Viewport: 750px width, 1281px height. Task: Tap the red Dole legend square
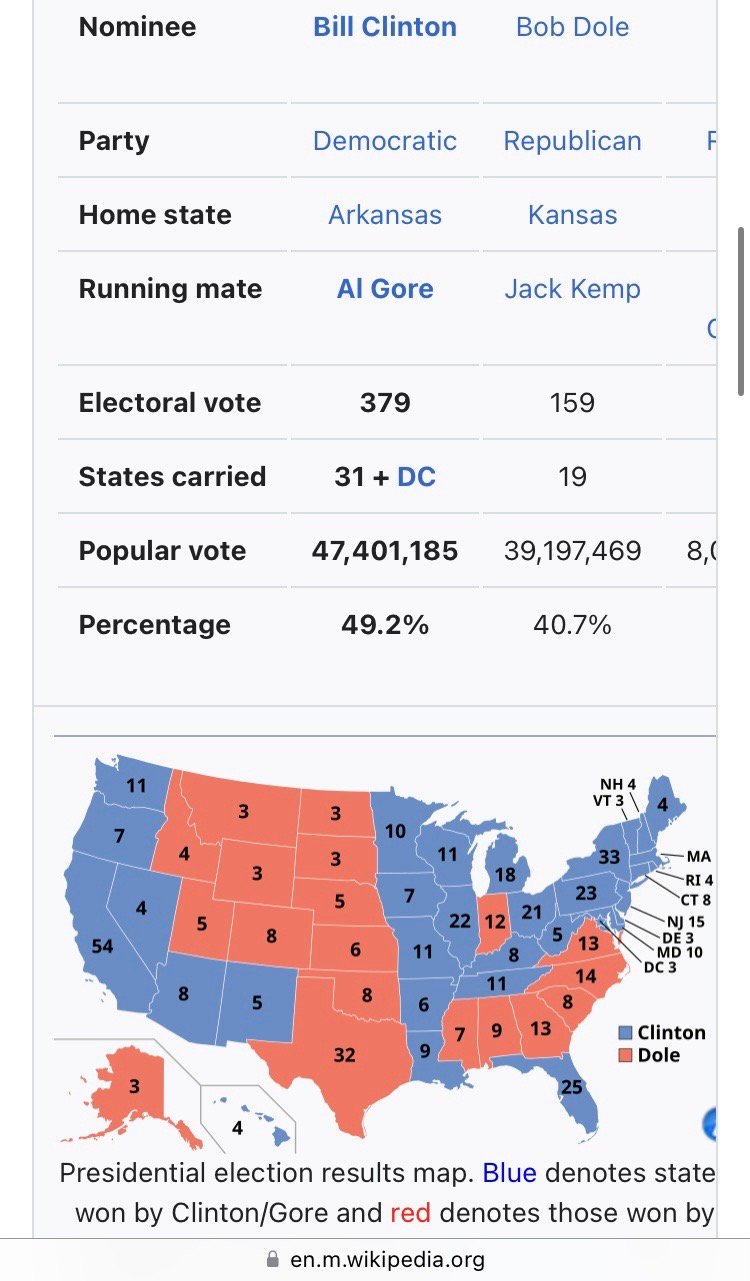click(x=625, y=1056)
